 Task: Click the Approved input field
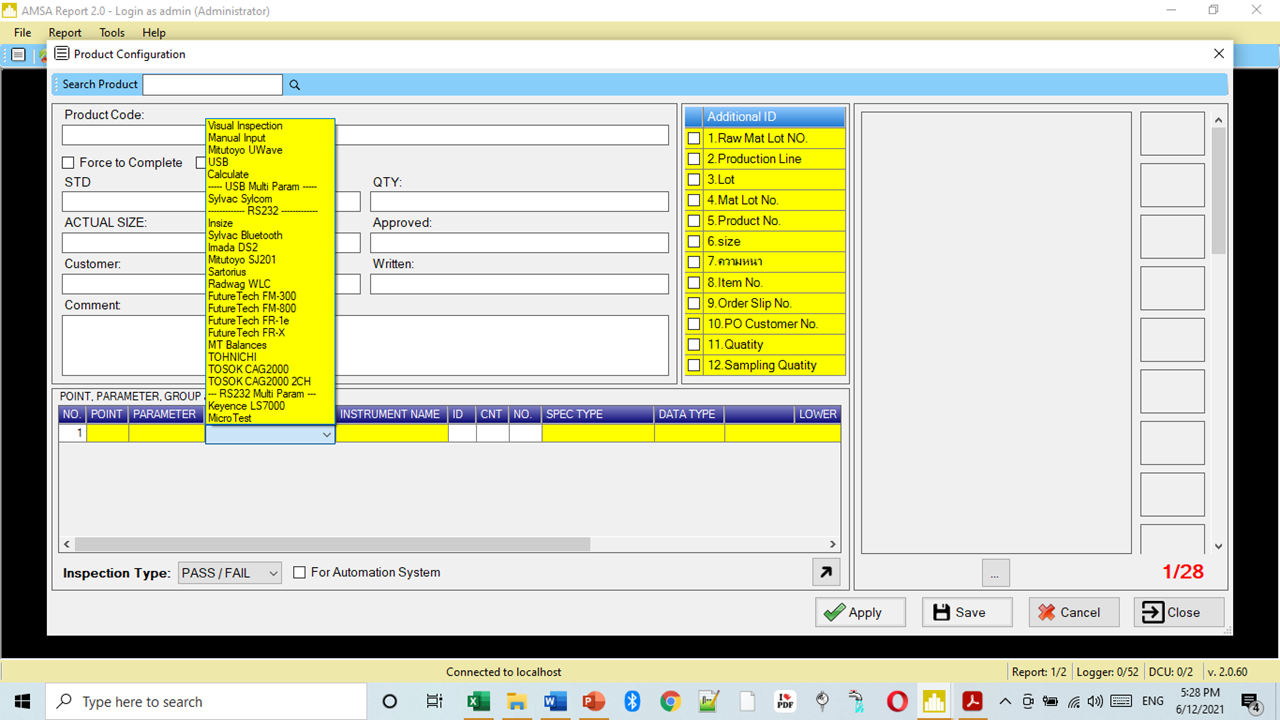point(519,242)
